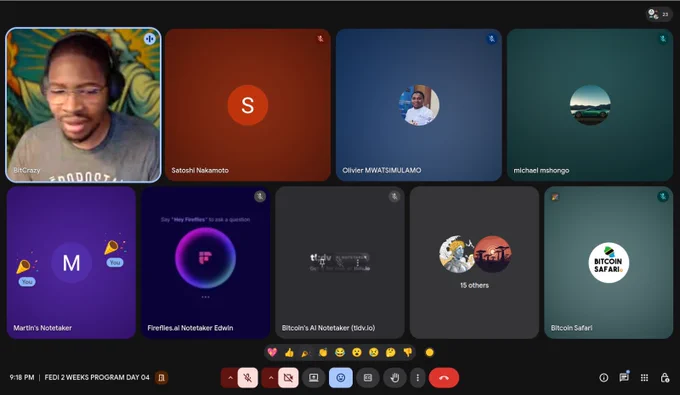Screen dimensions: 680x395
Task: Click the tldv.io notetaker's muted mic icon
Action: [x=394, y=196]
